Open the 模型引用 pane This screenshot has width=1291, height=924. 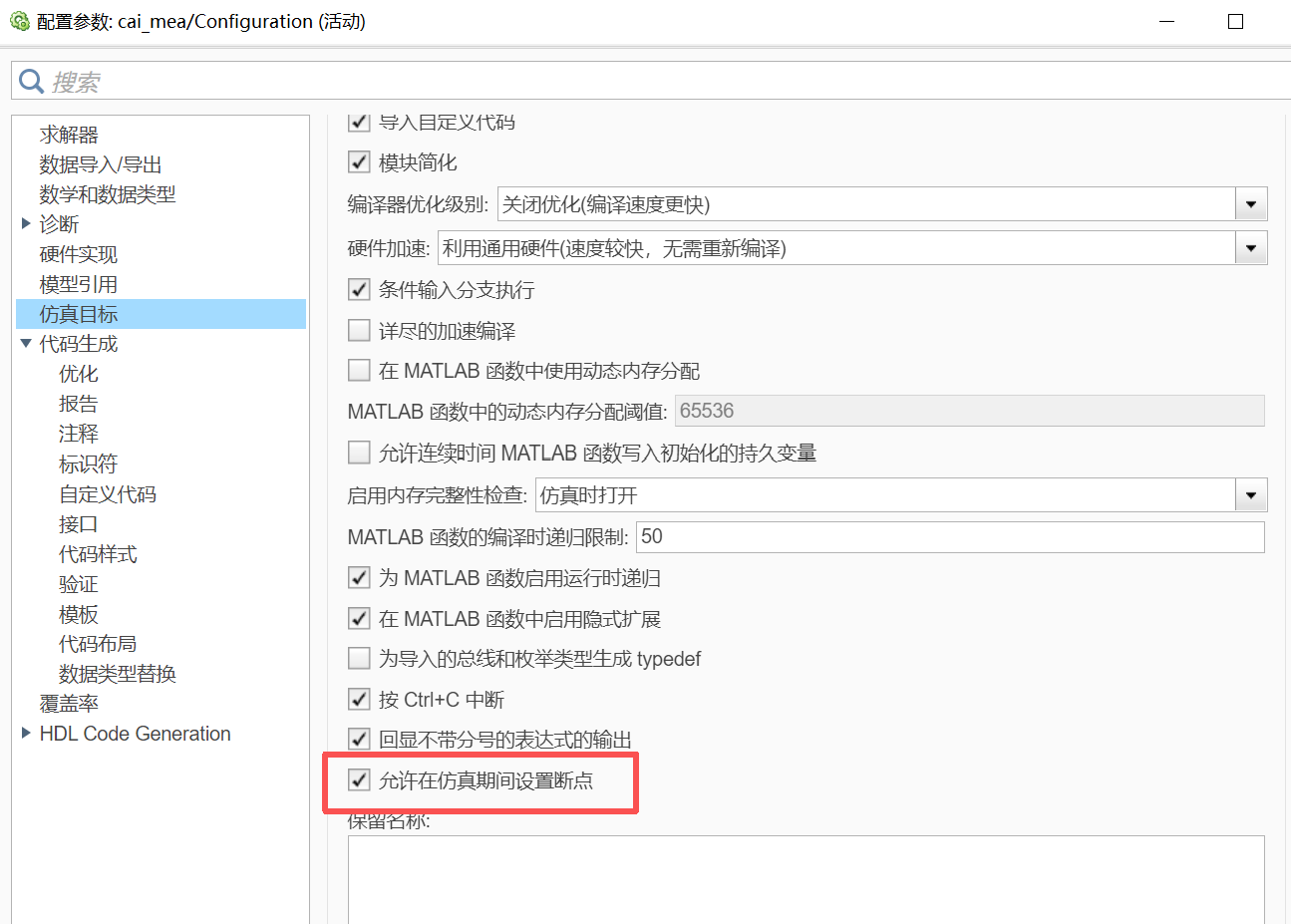[x=79, y=284]
